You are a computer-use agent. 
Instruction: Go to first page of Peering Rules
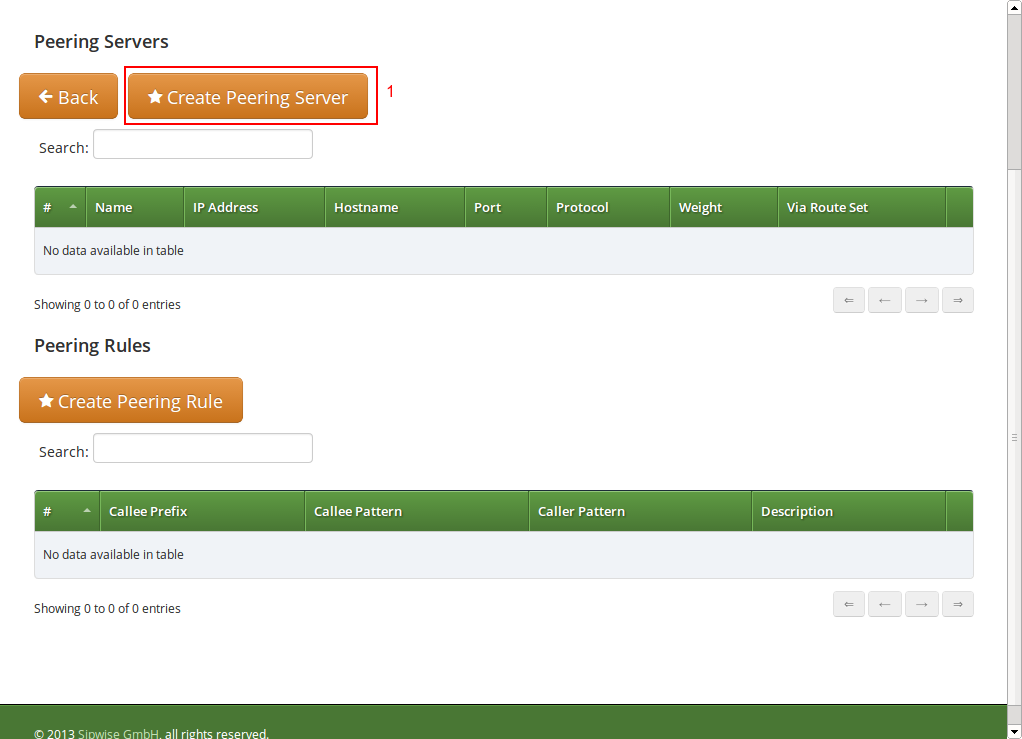849,604
